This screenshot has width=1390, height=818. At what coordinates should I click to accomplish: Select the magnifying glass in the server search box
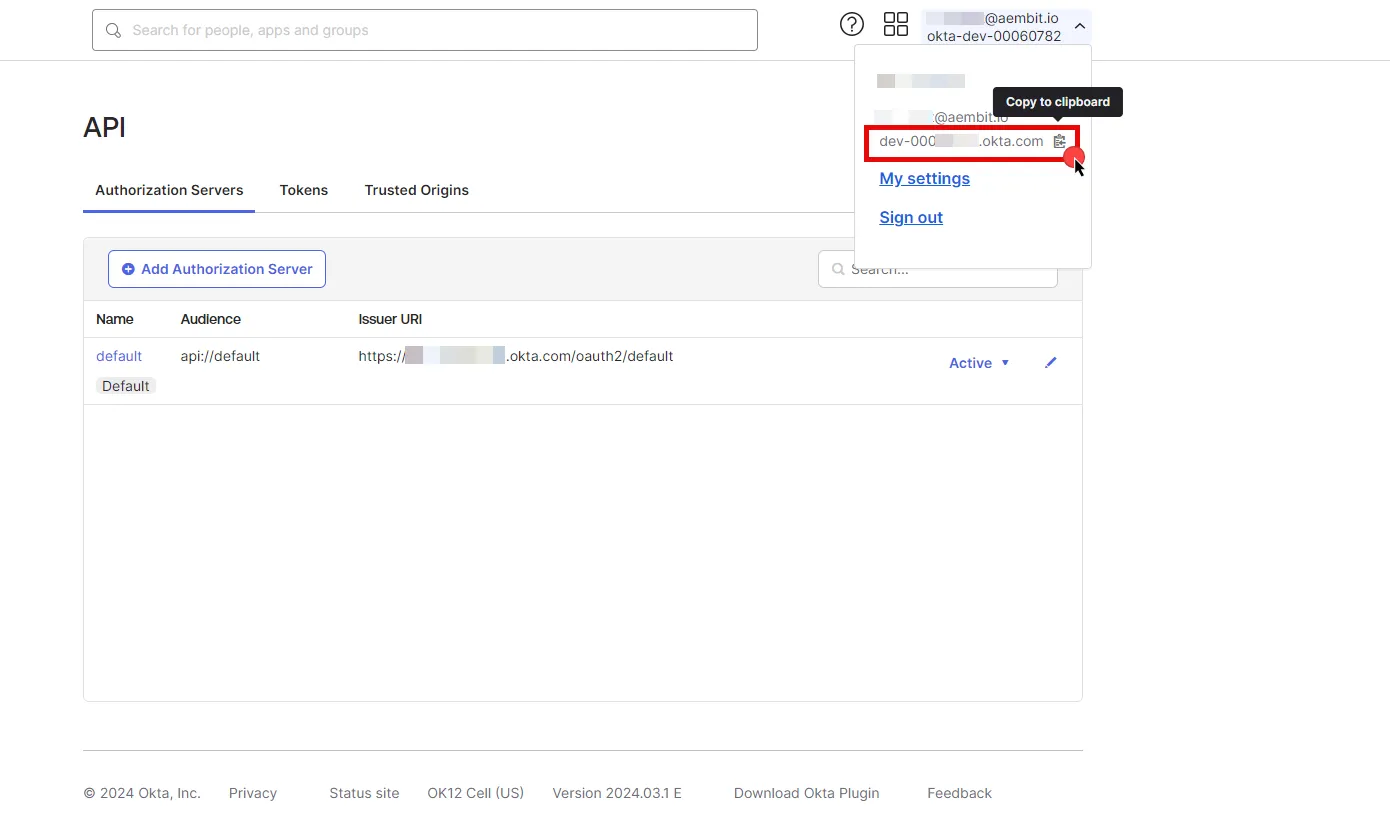[838, 268]
